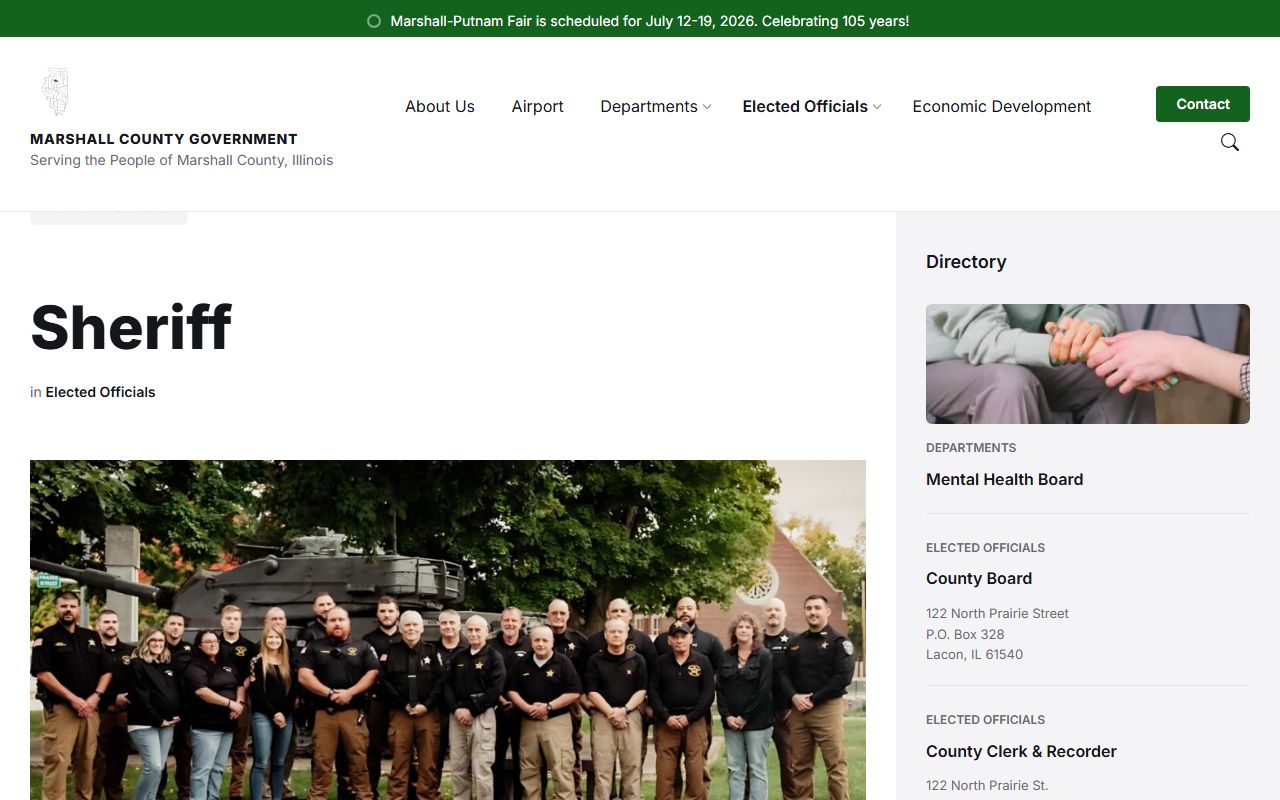The height and width of the screenshot is (800, 1280).
Task: Open the Mental Health Board directory link
Action: [x=1005, y=479]
